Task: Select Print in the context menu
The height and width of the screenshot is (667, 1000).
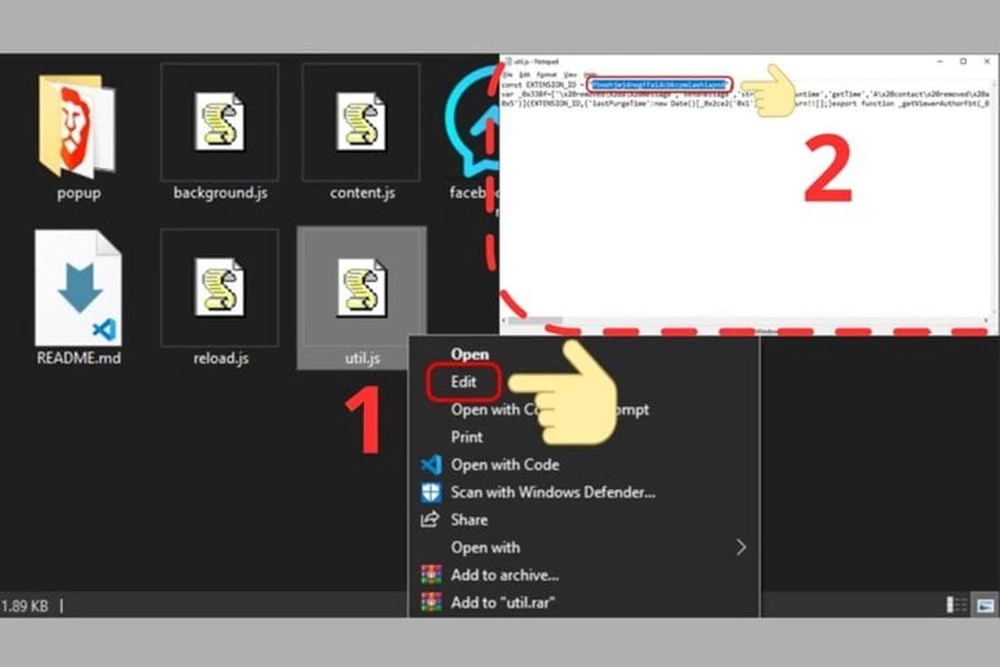Action: (x=467, y=437)
